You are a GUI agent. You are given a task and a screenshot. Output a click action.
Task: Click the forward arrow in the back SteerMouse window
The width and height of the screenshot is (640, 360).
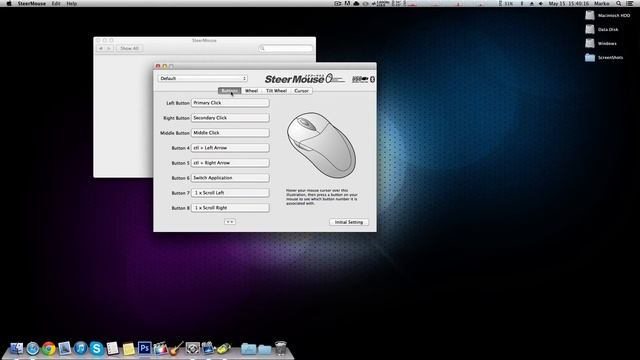click(x=109, y=48)
